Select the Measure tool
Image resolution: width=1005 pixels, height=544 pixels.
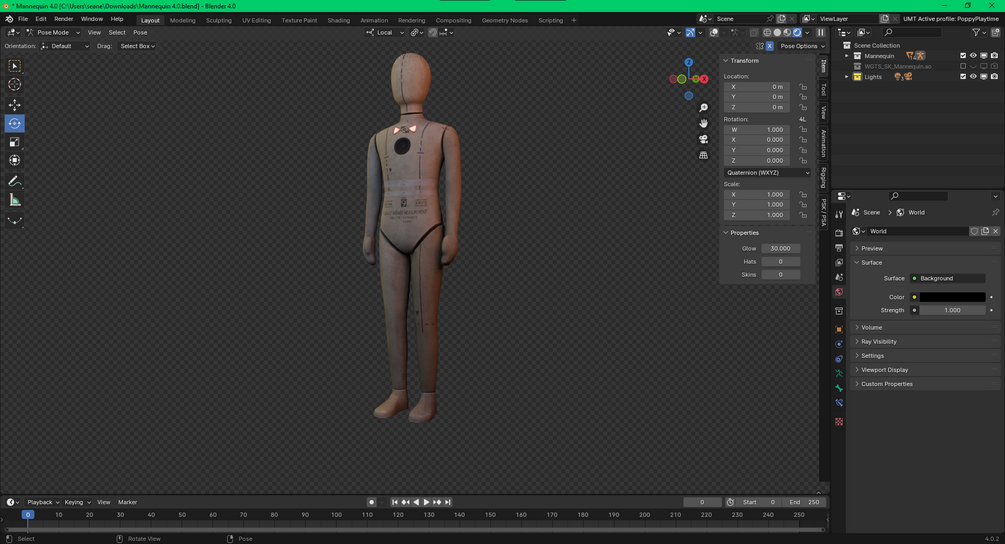pyautogui.click(x=14, y=200)
